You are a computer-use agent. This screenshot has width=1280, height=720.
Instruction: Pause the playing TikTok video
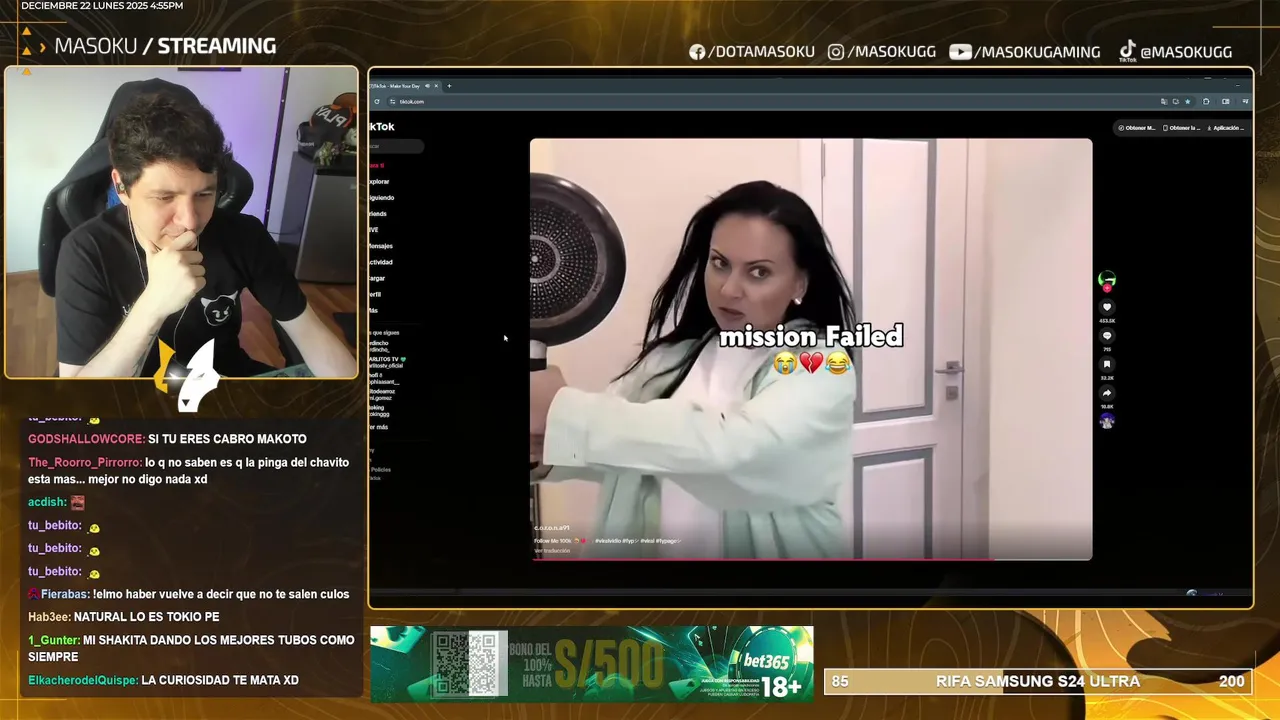(x=811, y=349)
